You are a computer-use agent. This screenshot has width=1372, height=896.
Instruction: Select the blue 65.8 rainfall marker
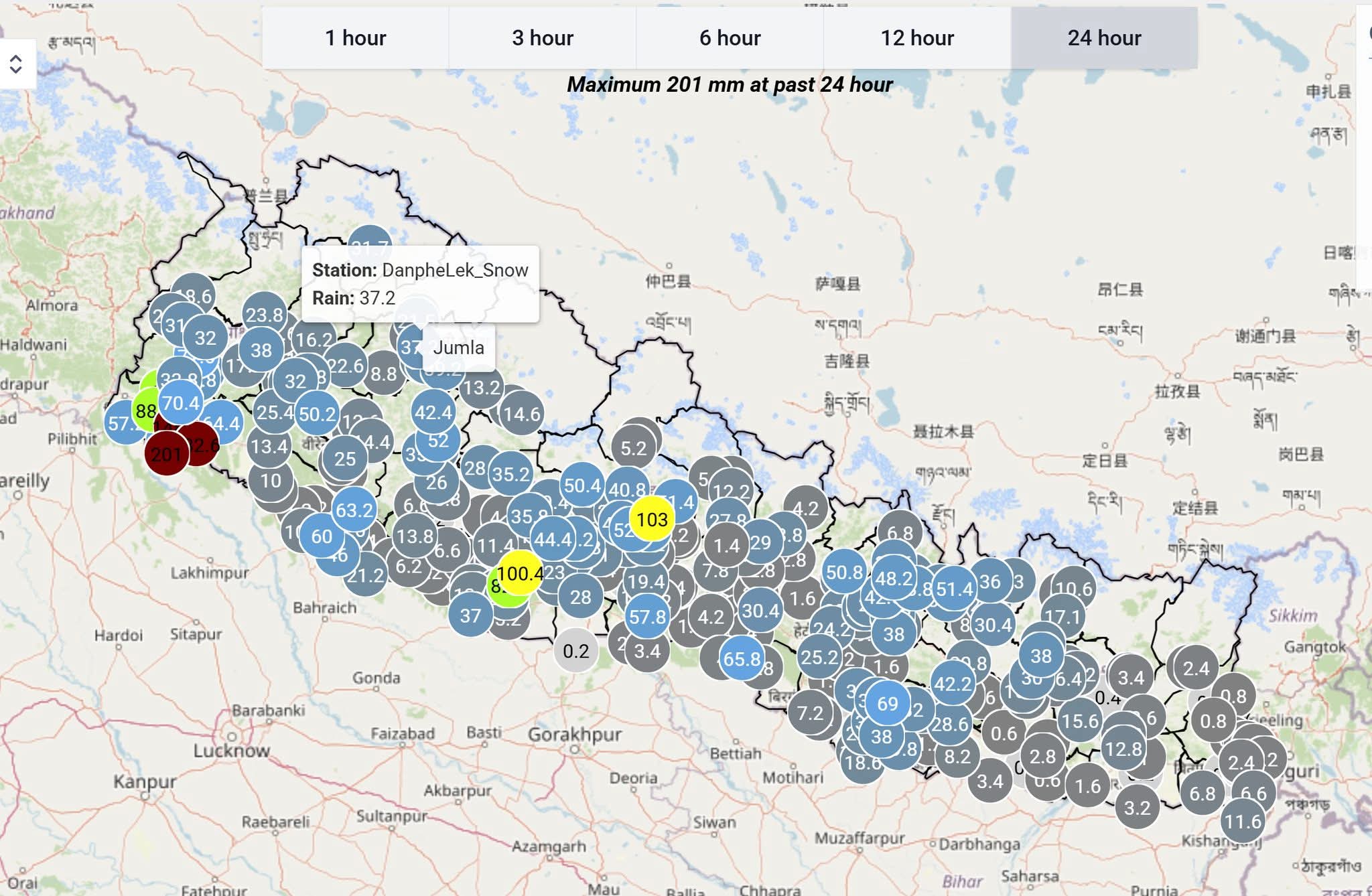[742, 659]
